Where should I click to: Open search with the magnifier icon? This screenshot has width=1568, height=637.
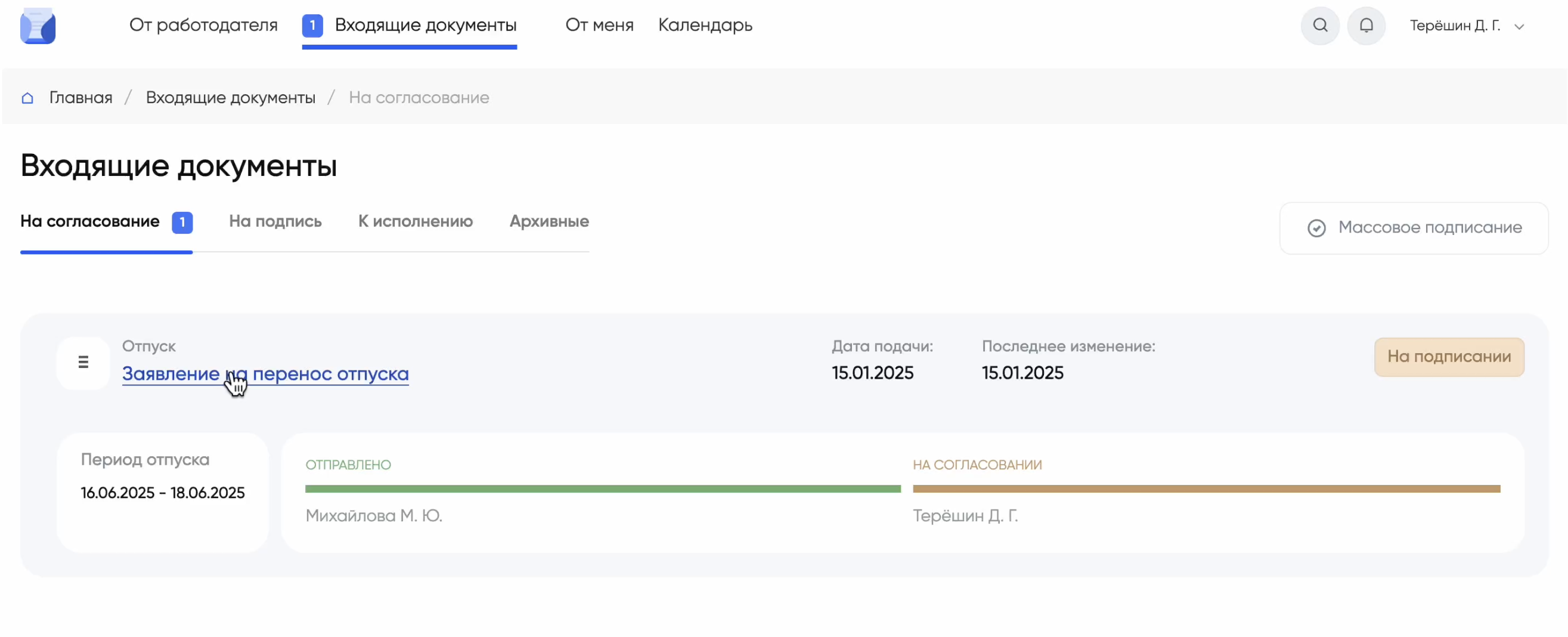pyautogui.click(x=1319, y=26)
